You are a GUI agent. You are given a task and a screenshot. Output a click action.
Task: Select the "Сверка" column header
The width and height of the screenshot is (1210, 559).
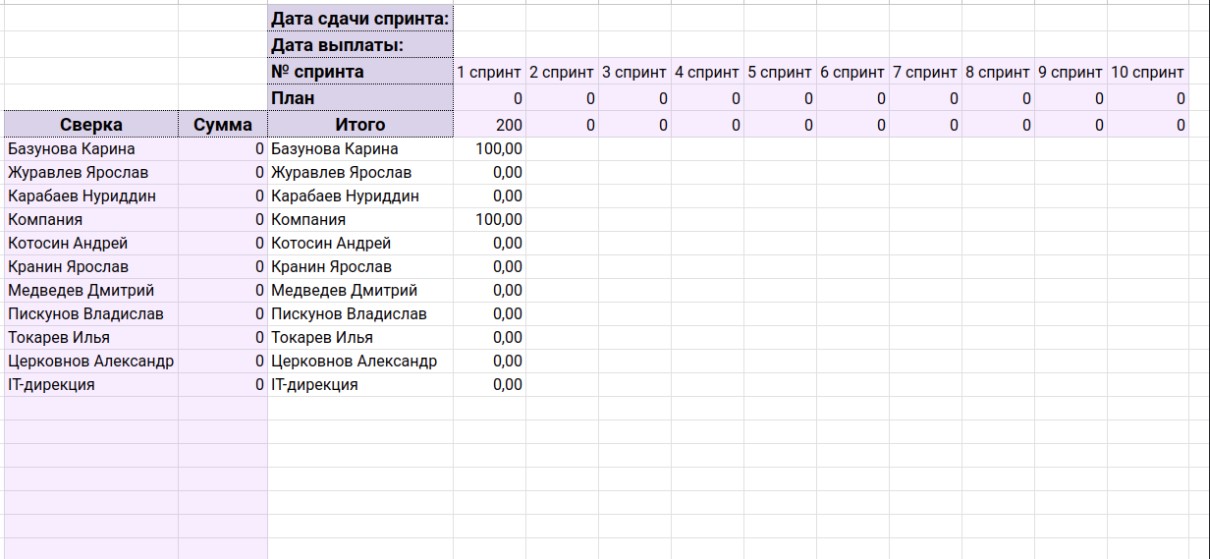tap(90, 124)
